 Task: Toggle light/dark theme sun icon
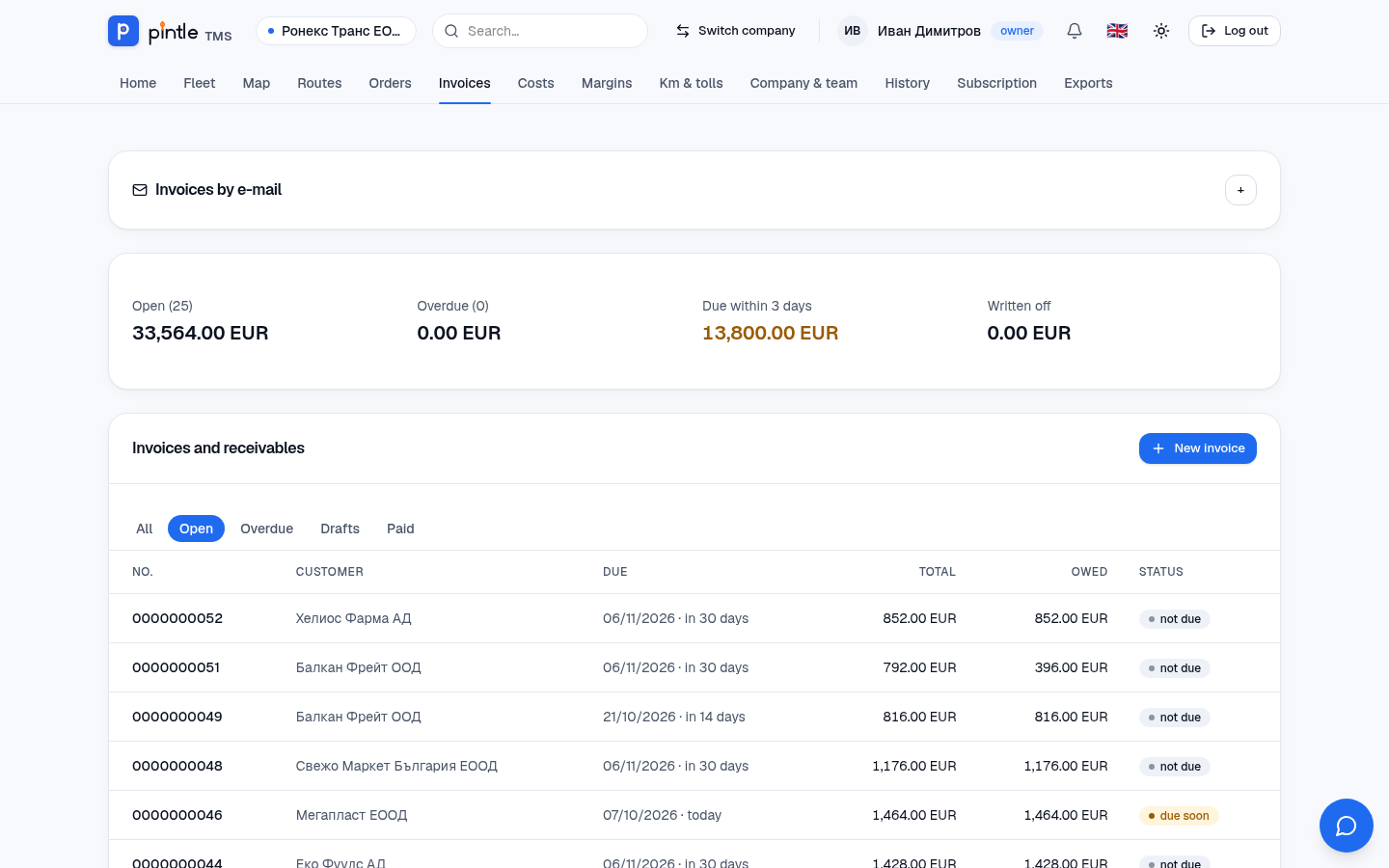click(x=1161, y=31)
